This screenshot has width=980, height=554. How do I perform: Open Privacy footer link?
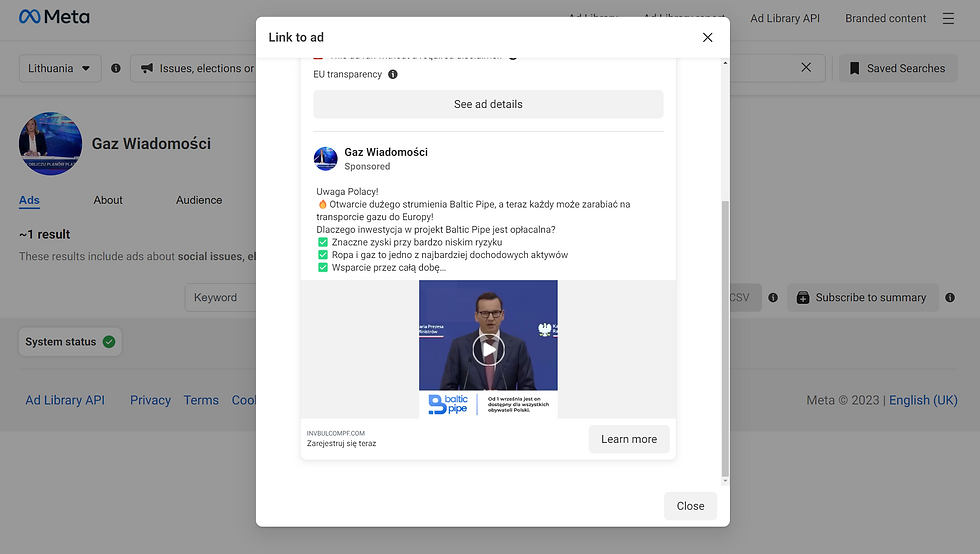pos(150,400)
